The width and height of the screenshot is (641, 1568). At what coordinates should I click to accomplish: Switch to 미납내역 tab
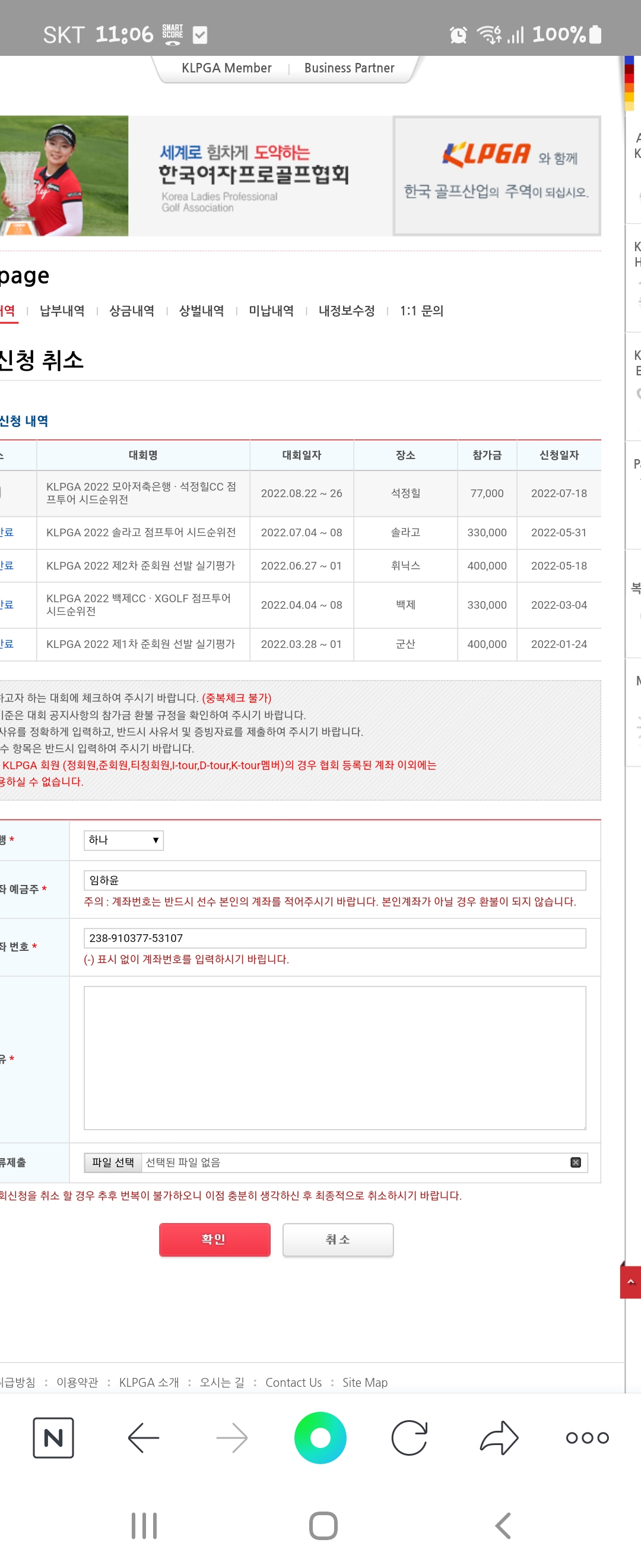coord(271,311)
